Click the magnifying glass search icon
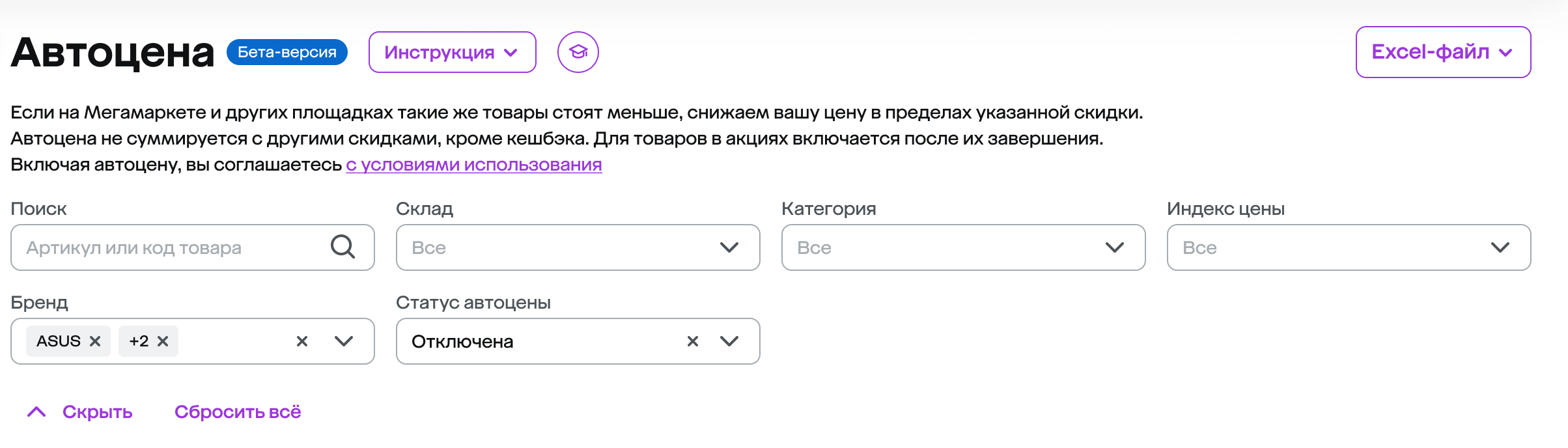 [343, 247]
